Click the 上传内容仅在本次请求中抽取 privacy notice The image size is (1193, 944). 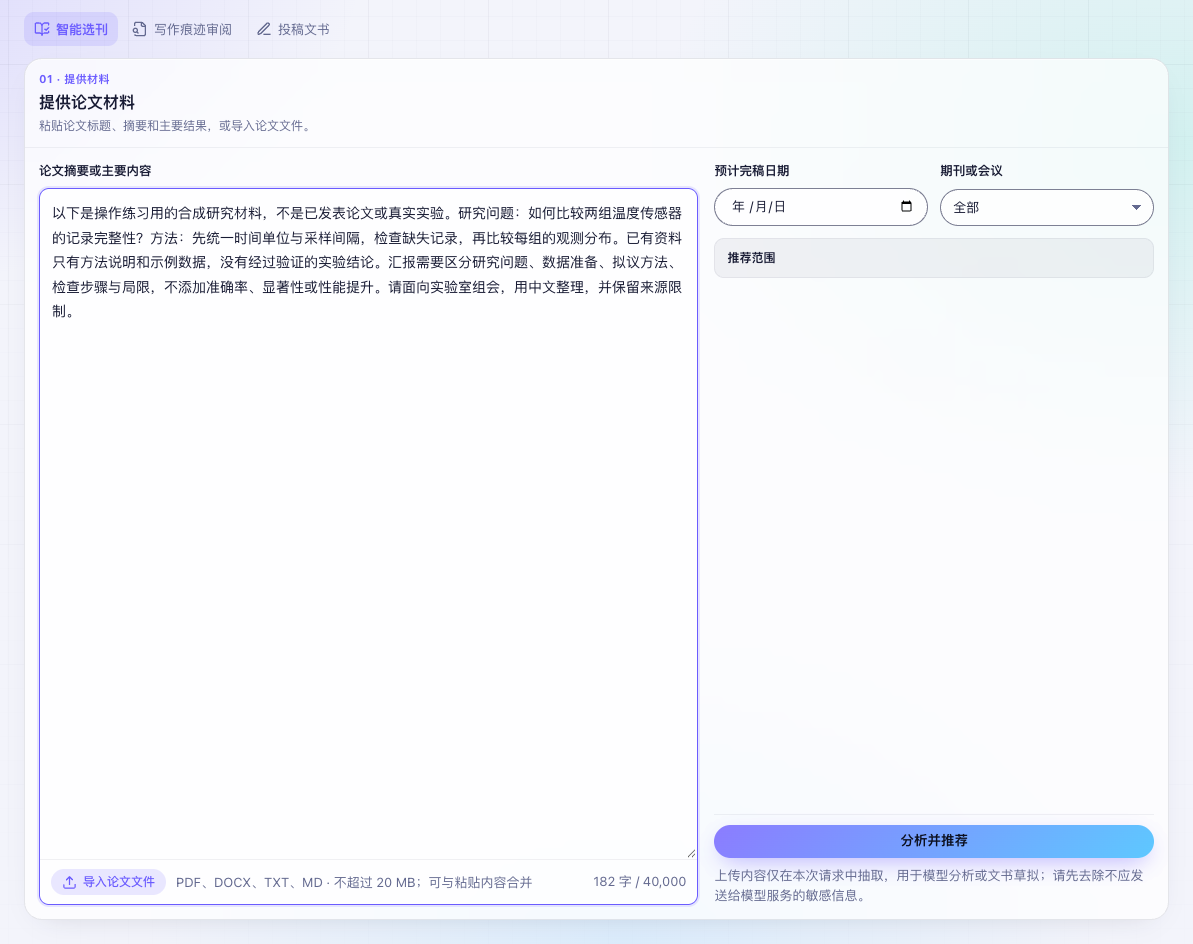coord(930,885)
